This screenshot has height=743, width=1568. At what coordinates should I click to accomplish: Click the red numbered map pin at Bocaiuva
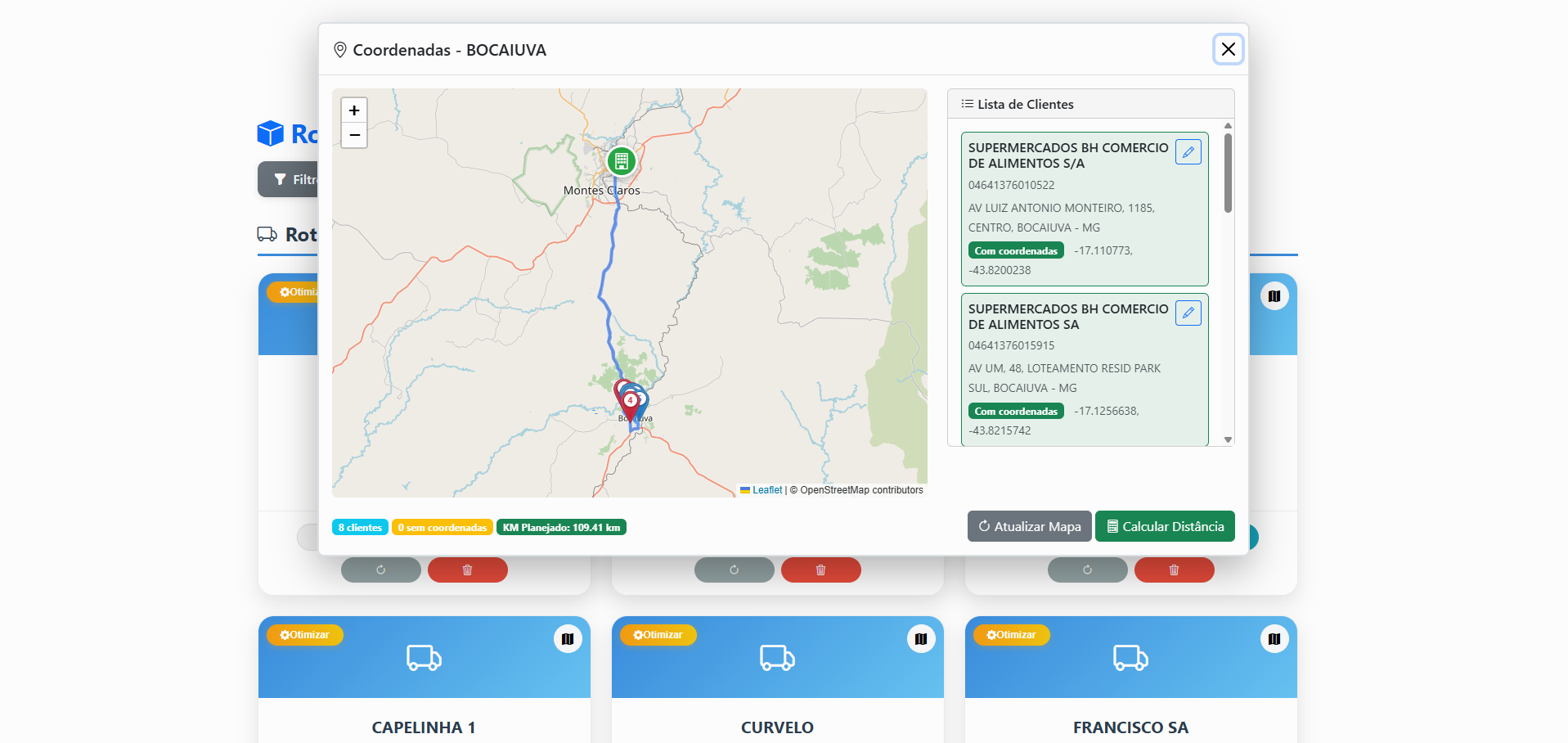click(x=630, y=403)
